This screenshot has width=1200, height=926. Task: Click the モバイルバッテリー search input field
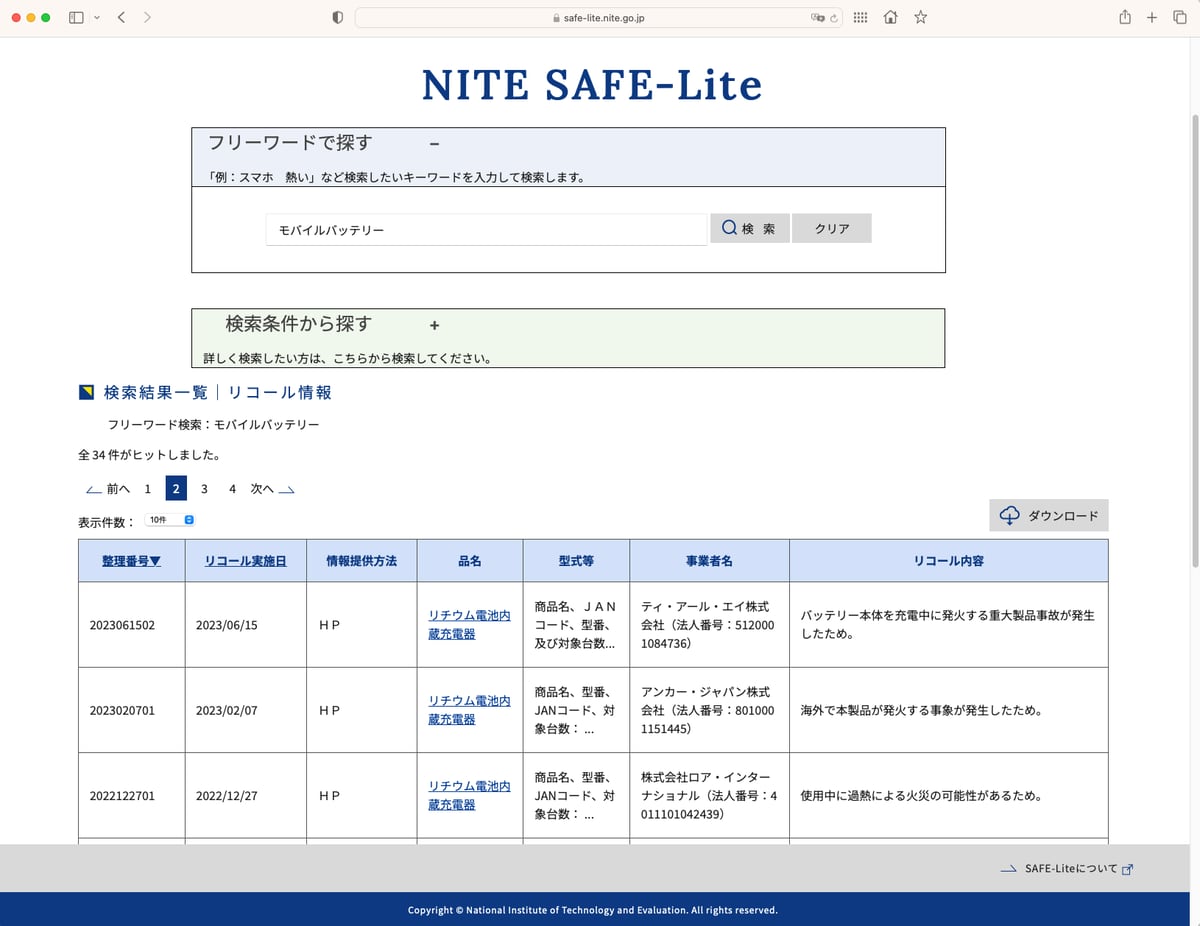point(486,230)
